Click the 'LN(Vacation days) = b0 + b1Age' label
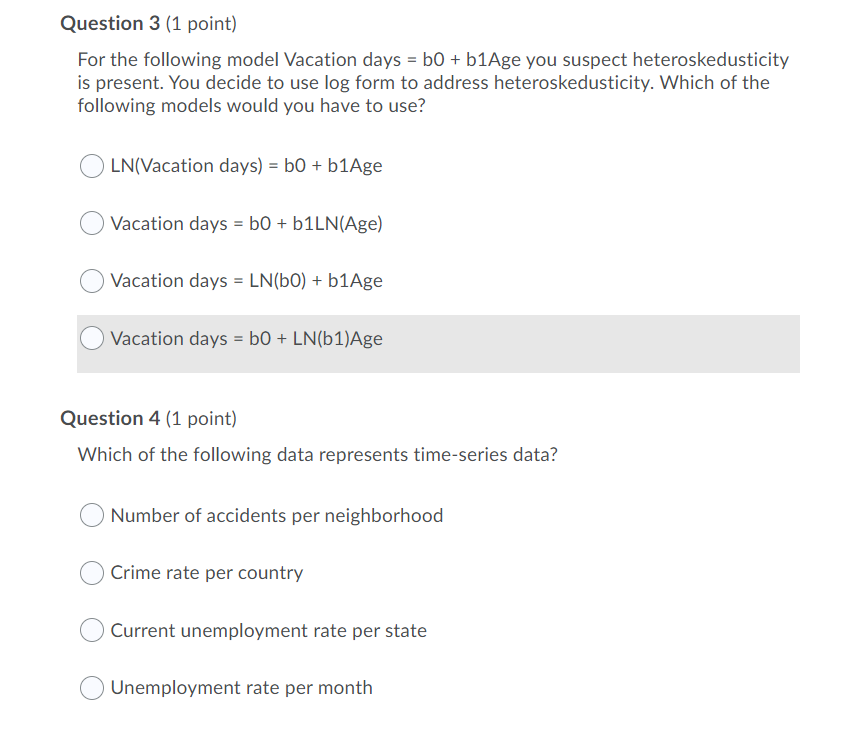Image resolution: width=858 pixels, height=741 pixels. click(x=246, y=166)
